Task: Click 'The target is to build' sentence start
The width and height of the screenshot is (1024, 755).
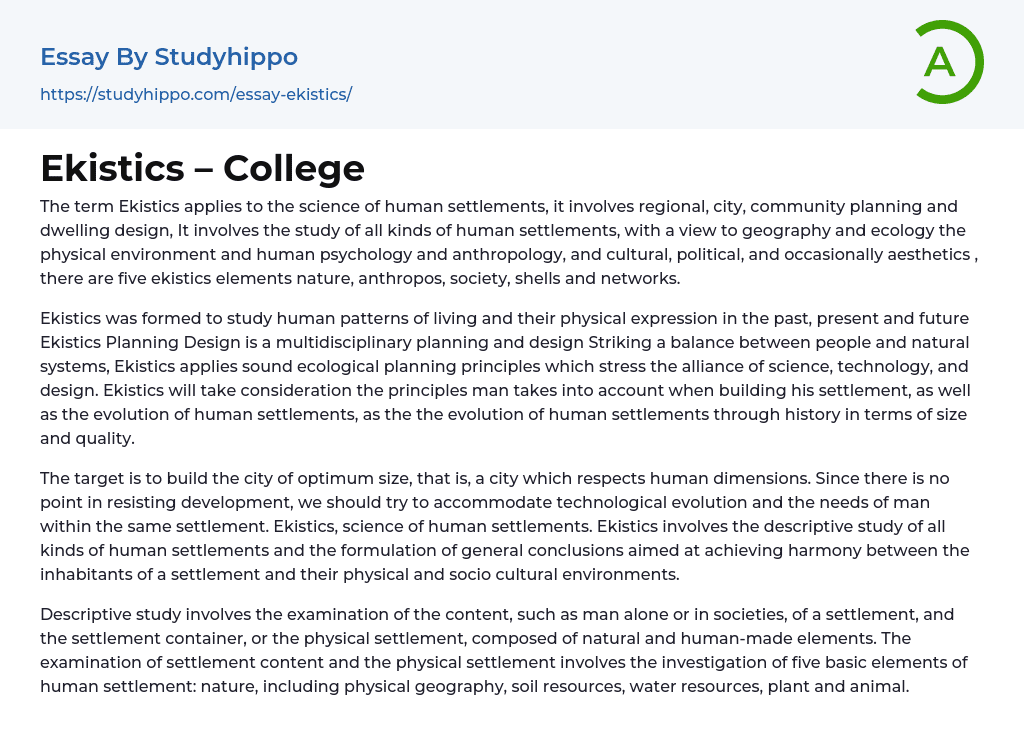Action: coord(122,479)
